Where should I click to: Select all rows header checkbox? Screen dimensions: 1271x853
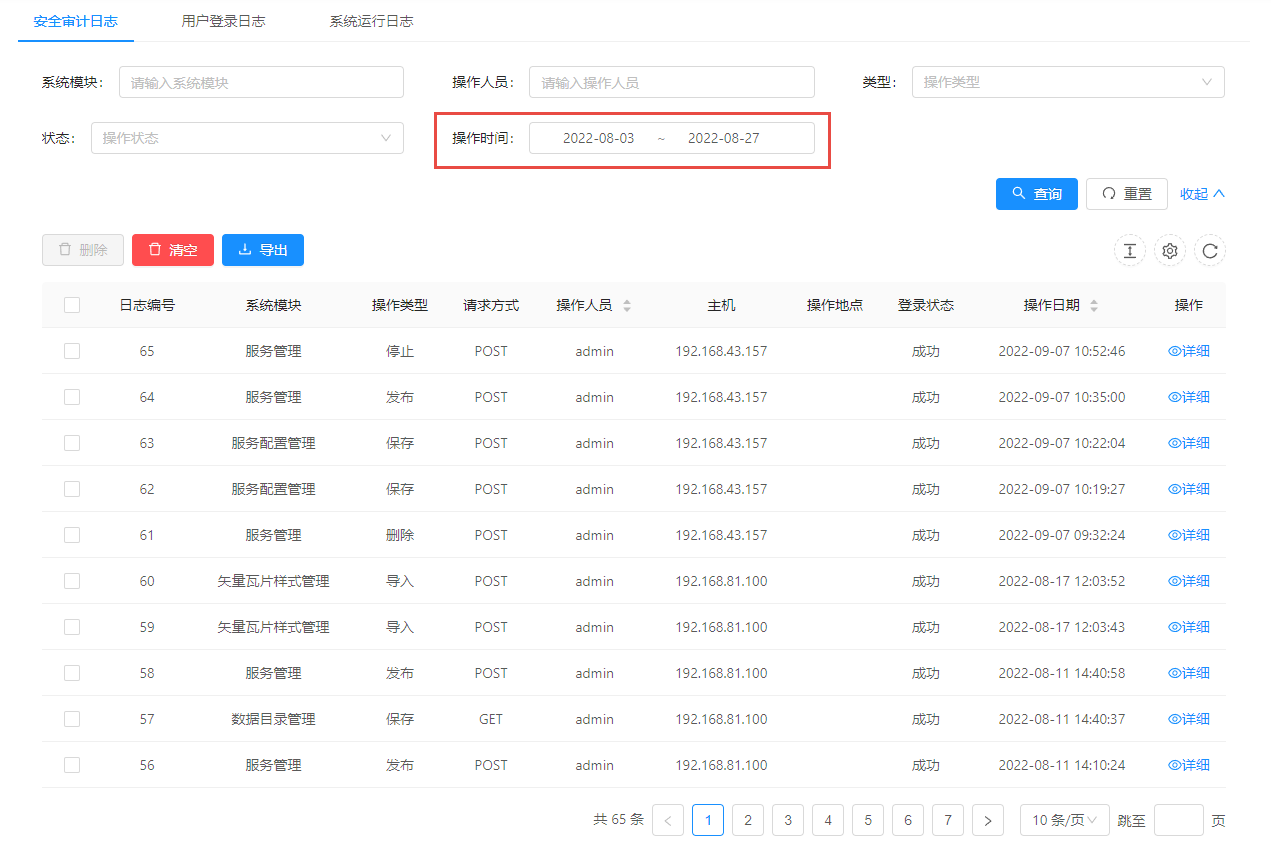pyautogui.click(x=72, y=305)
